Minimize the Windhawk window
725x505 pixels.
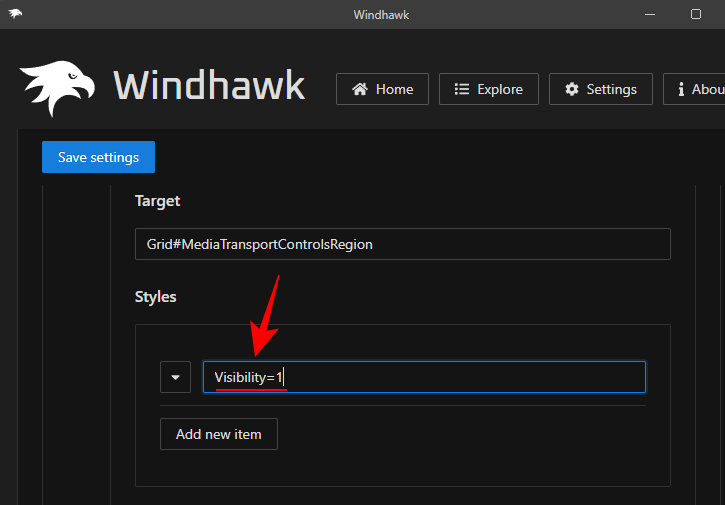[650, 14]
